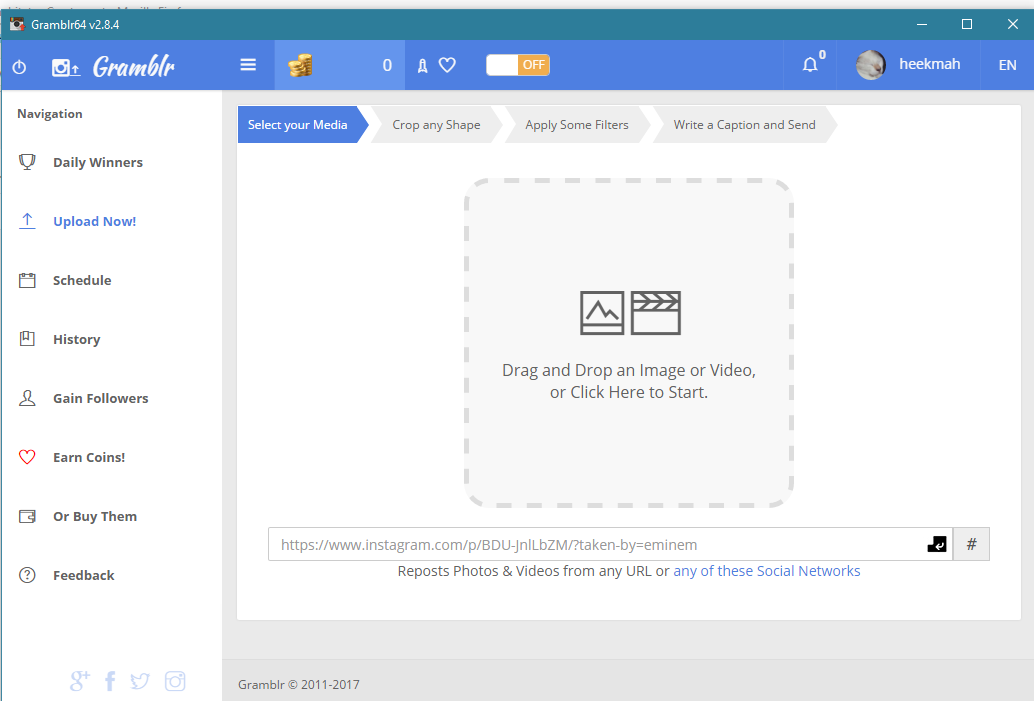Click the Gramblr64 title bar app icon

click(x=17, y=24)
